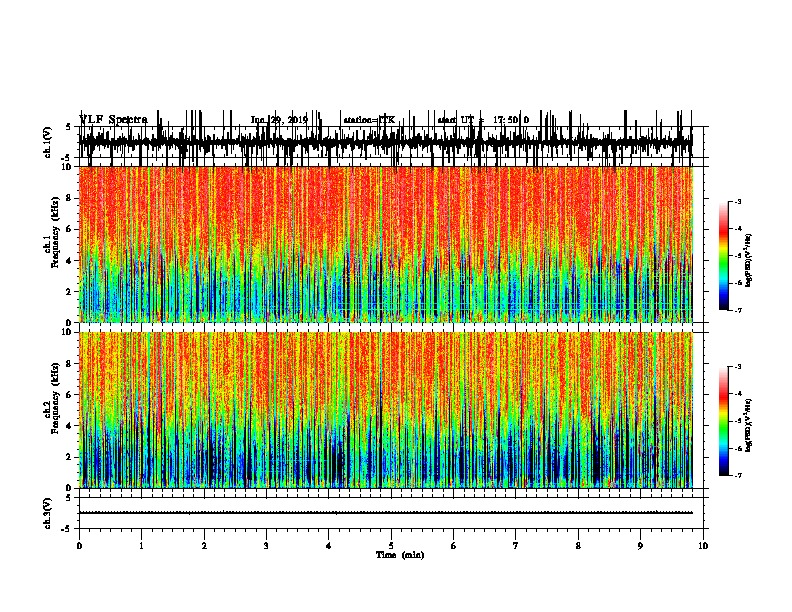The image size is (792, 612).
Task: Click the 'VLF Spectra' plot title
Action: click(x=113, y=119)
